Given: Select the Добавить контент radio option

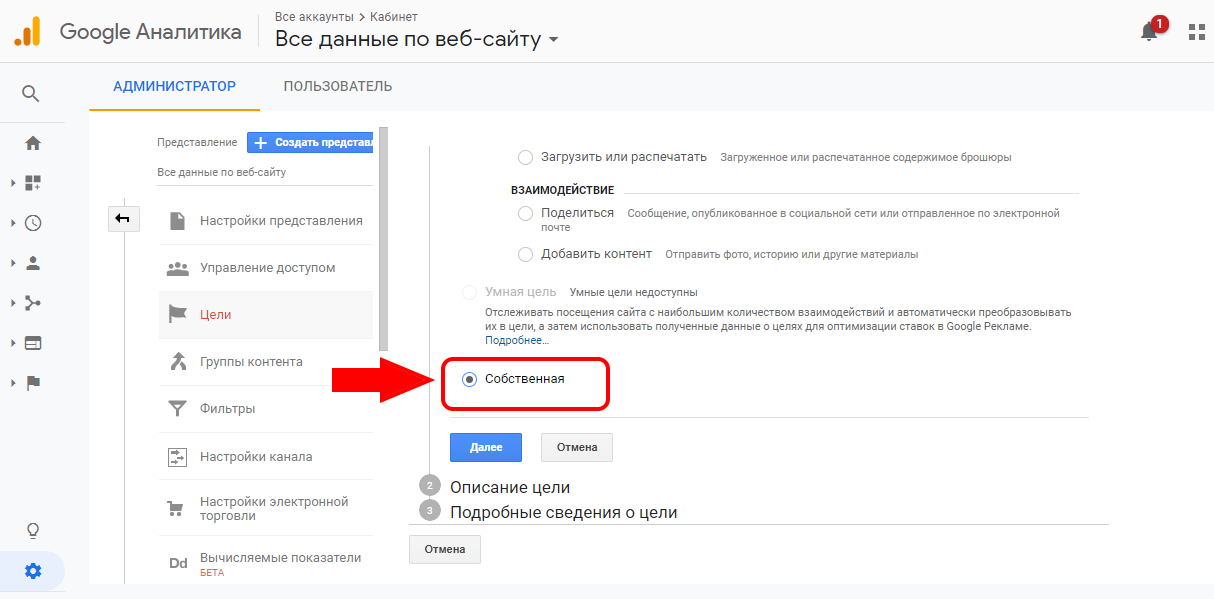Looking at the screenshot, I should tap(525, 254).
